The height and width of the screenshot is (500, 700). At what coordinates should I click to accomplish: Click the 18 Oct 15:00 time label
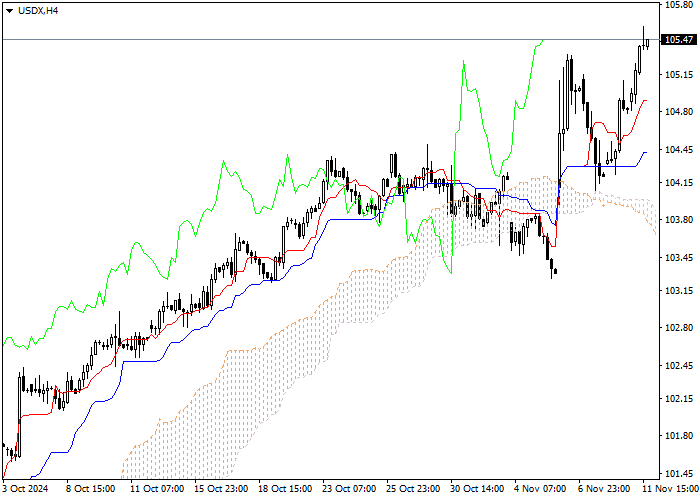pos(285,489)
